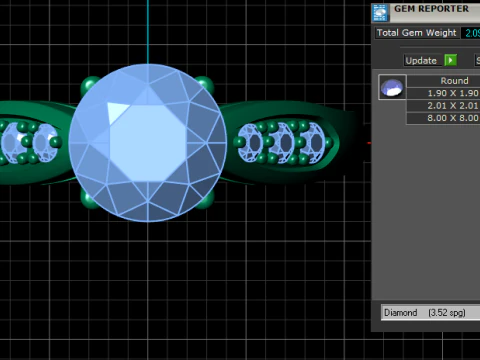The height and width of the screenshot is (360, 480).
Task: Click the Update button label
Action: [421, 60]
